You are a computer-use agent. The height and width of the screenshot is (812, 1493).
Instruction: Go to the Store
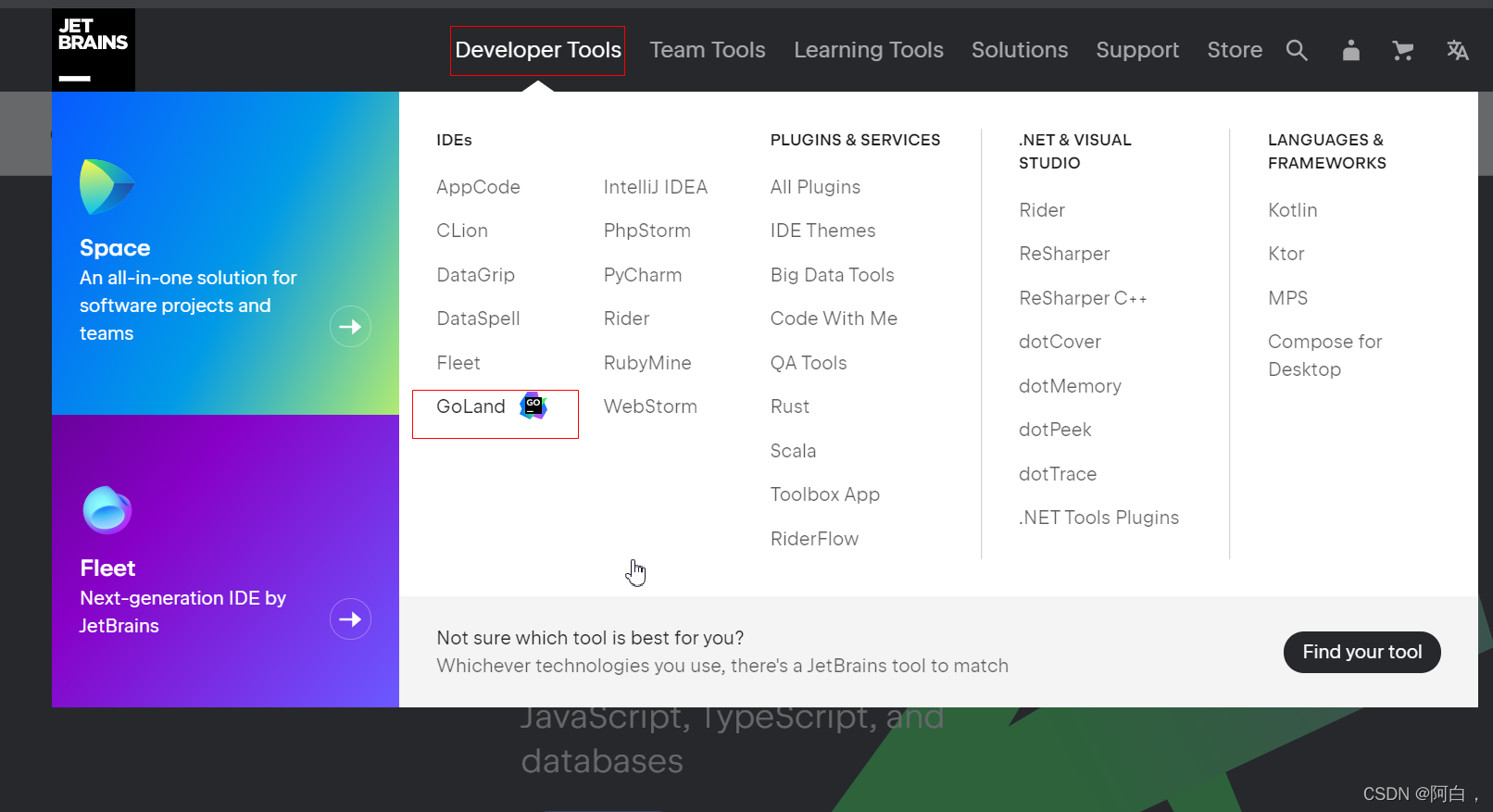(1235, 50)
